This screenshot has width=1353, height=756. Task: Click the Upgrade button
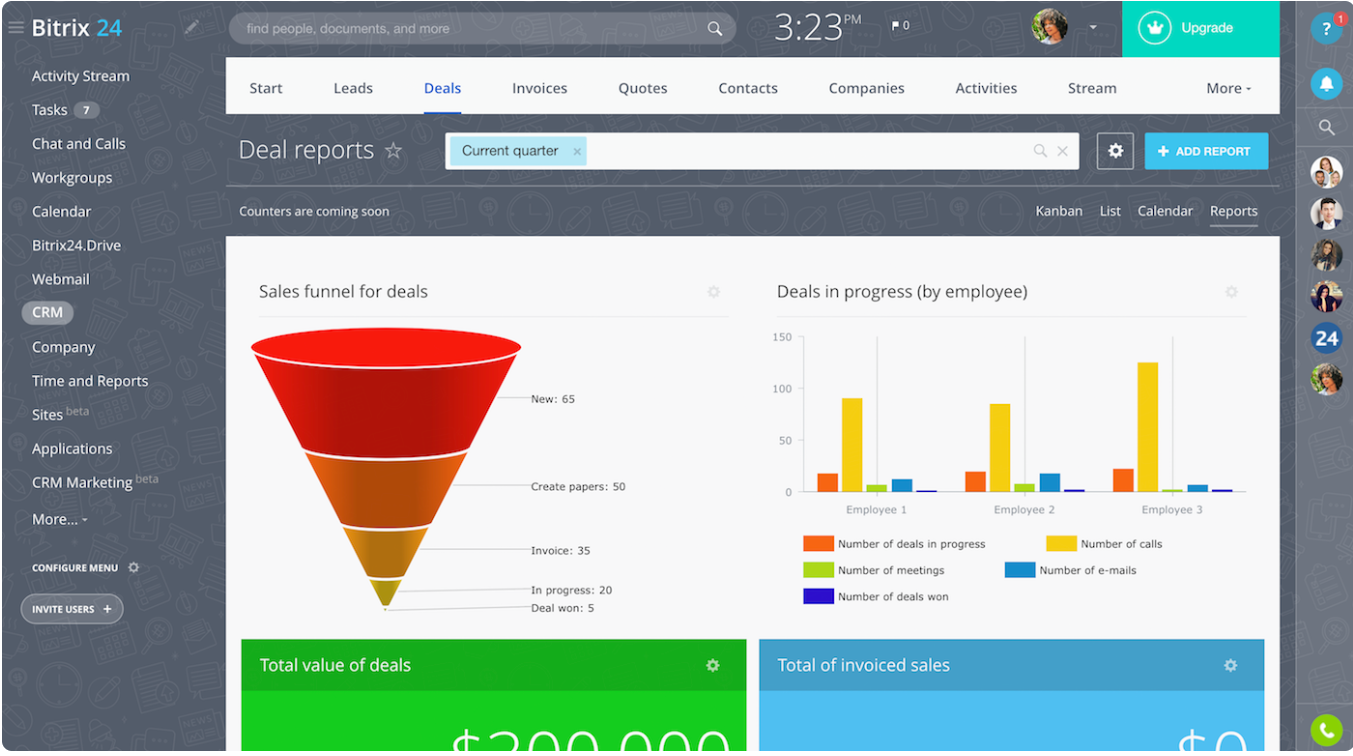pyautogui.click(x=1200, y=28)
